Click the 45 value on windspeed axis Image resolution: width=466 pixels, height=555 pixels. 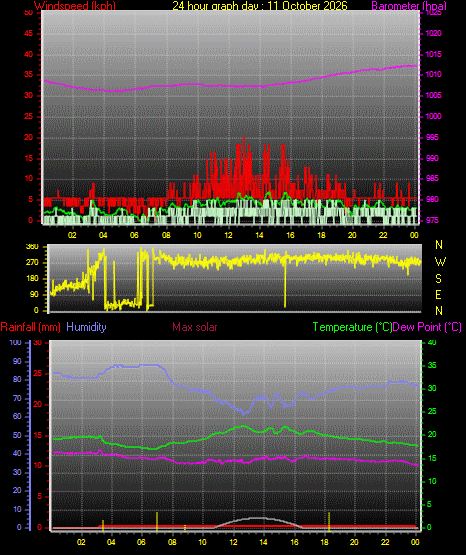(x=29, y=34)
